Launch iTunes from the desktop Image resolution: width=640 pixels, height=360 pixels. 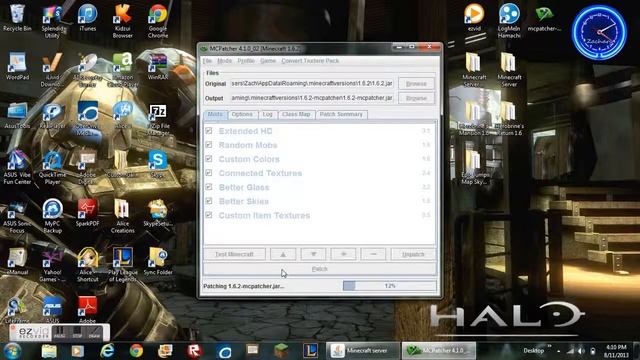(x=87, y=17)
